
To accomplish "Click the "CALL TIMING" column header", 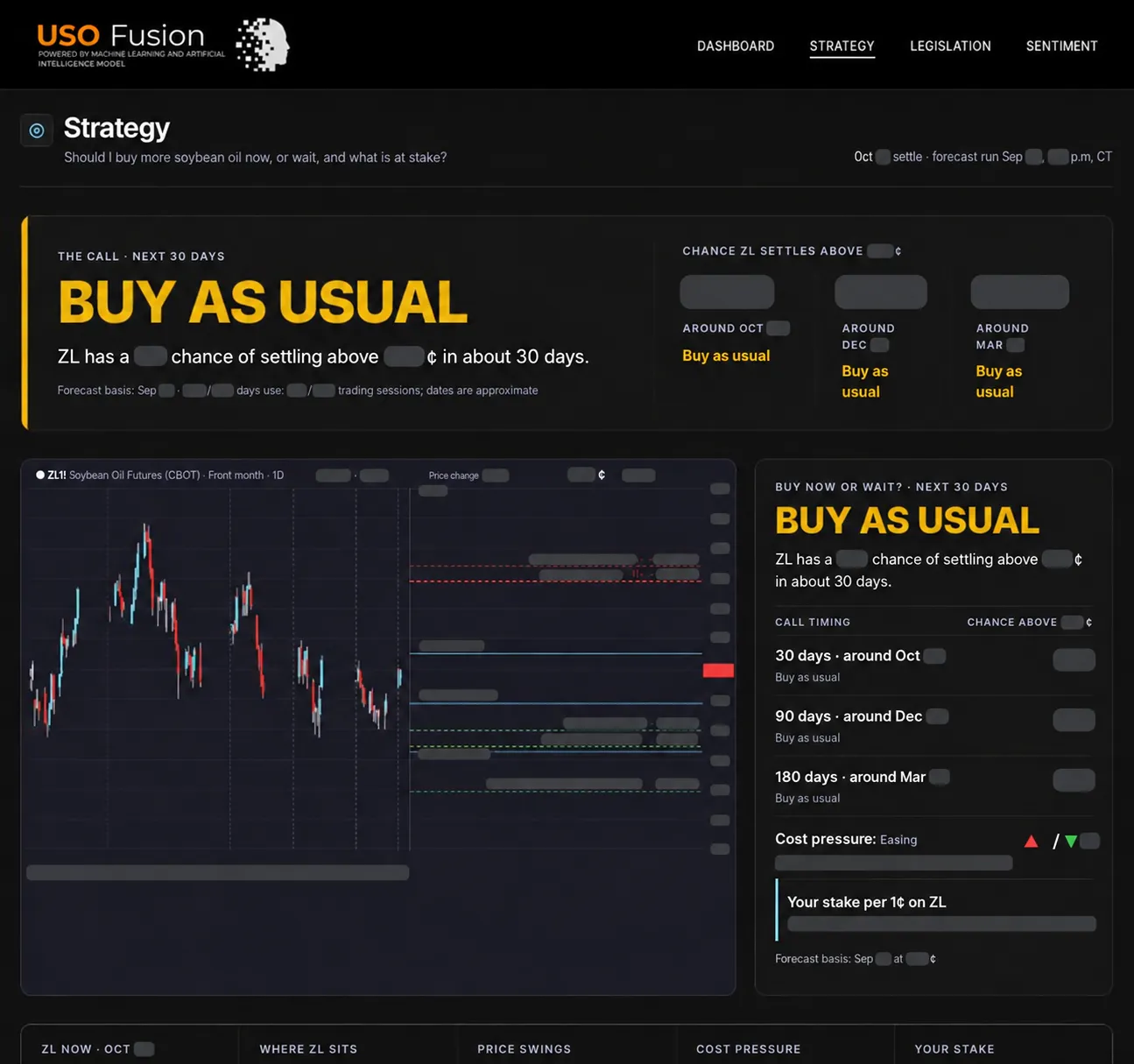I will click(813, 623).
